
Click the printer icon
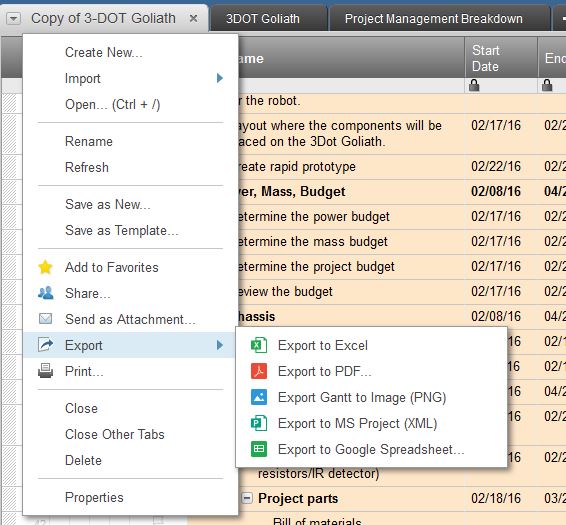coord(45,371)
